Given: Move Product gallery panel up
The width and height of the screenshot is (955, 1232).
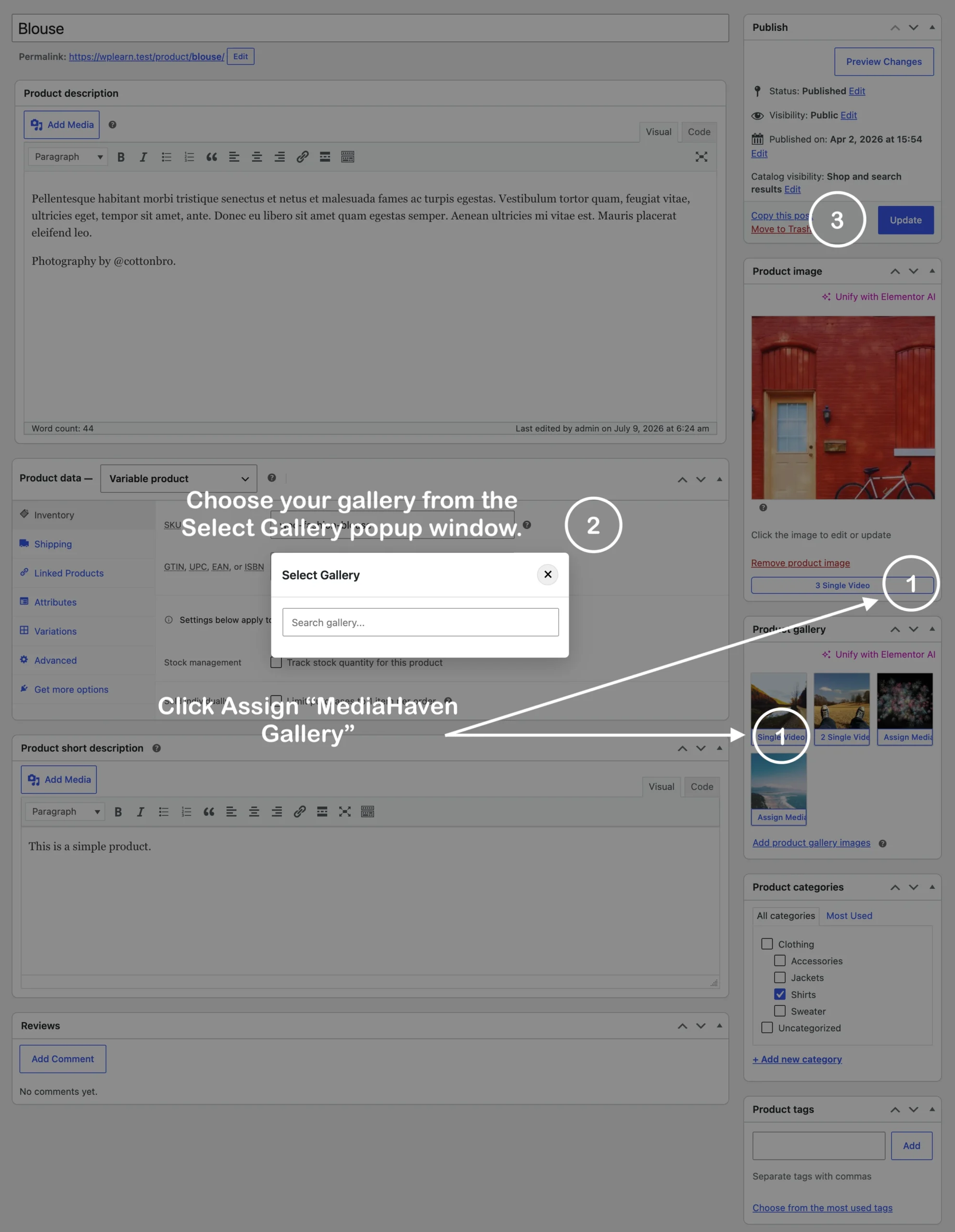Looking at the screenshot, I should pos(895,629).
